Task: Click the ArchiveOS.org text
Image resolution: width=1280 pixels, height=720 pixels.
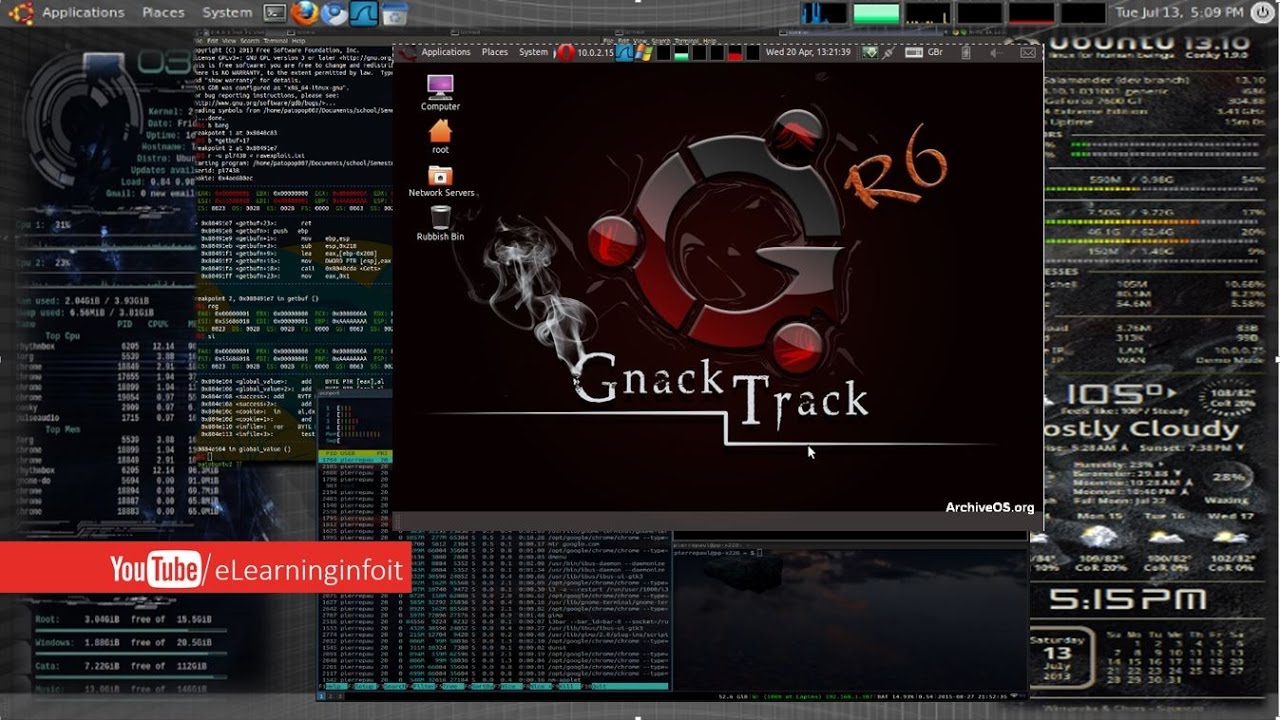Action: click(990, 508)
